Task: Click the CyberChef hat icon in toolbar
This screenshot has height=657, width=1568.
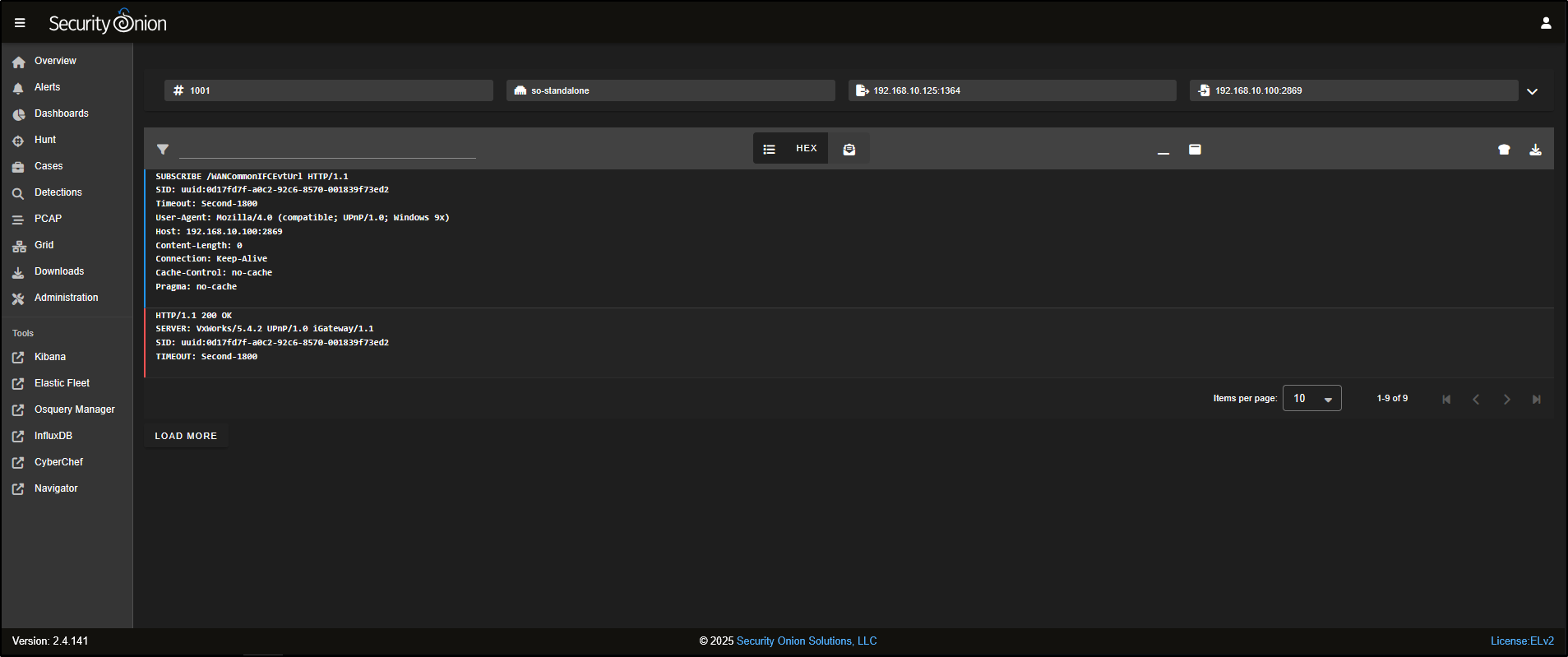Action: click(1503, 150)
